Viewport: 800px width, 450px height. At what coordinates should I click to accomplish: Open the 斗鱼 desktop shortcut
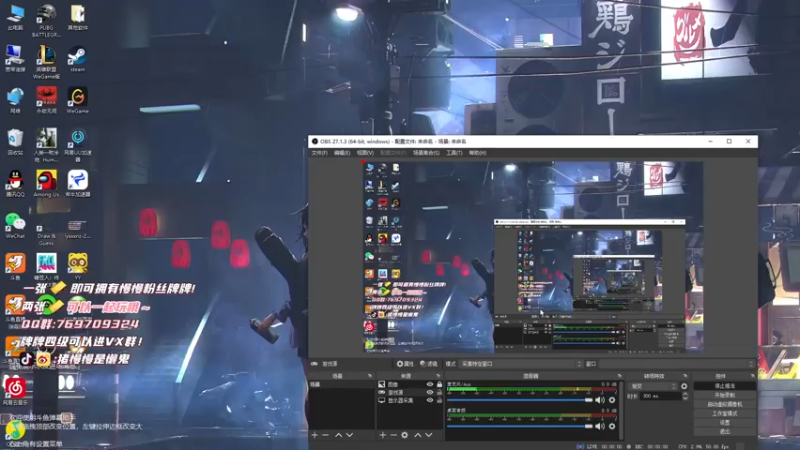pos(15,267)
